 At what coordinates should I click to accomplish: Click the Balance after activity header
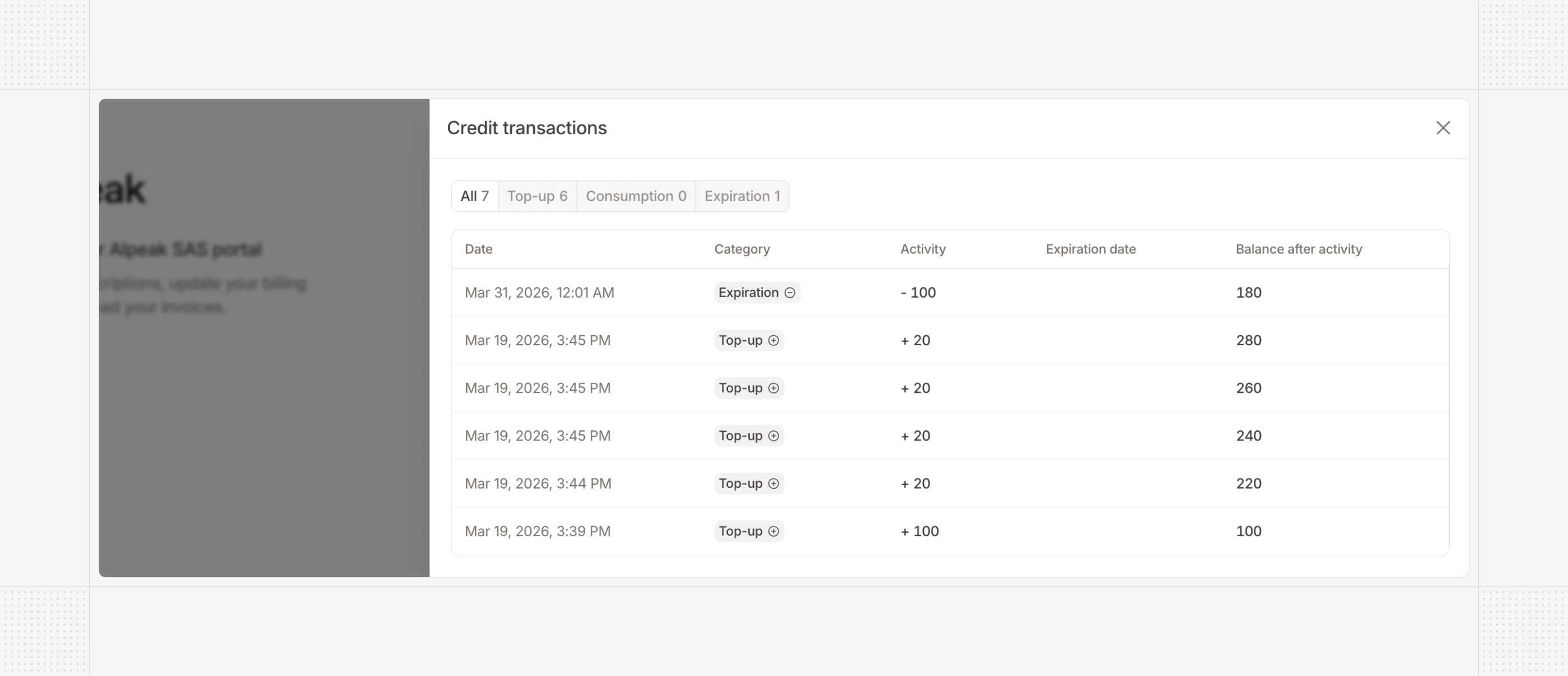point(1298,249)
